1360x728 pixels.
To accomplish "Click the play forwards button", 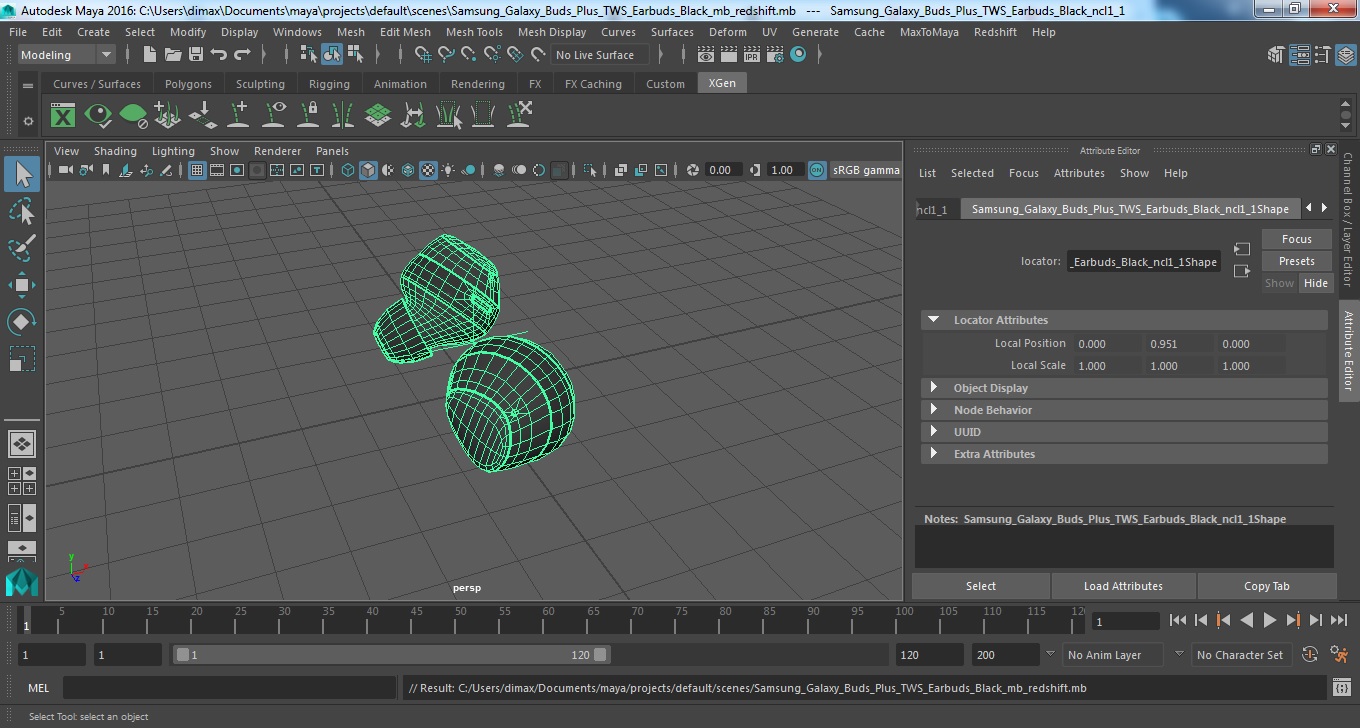I will 1269,620.
